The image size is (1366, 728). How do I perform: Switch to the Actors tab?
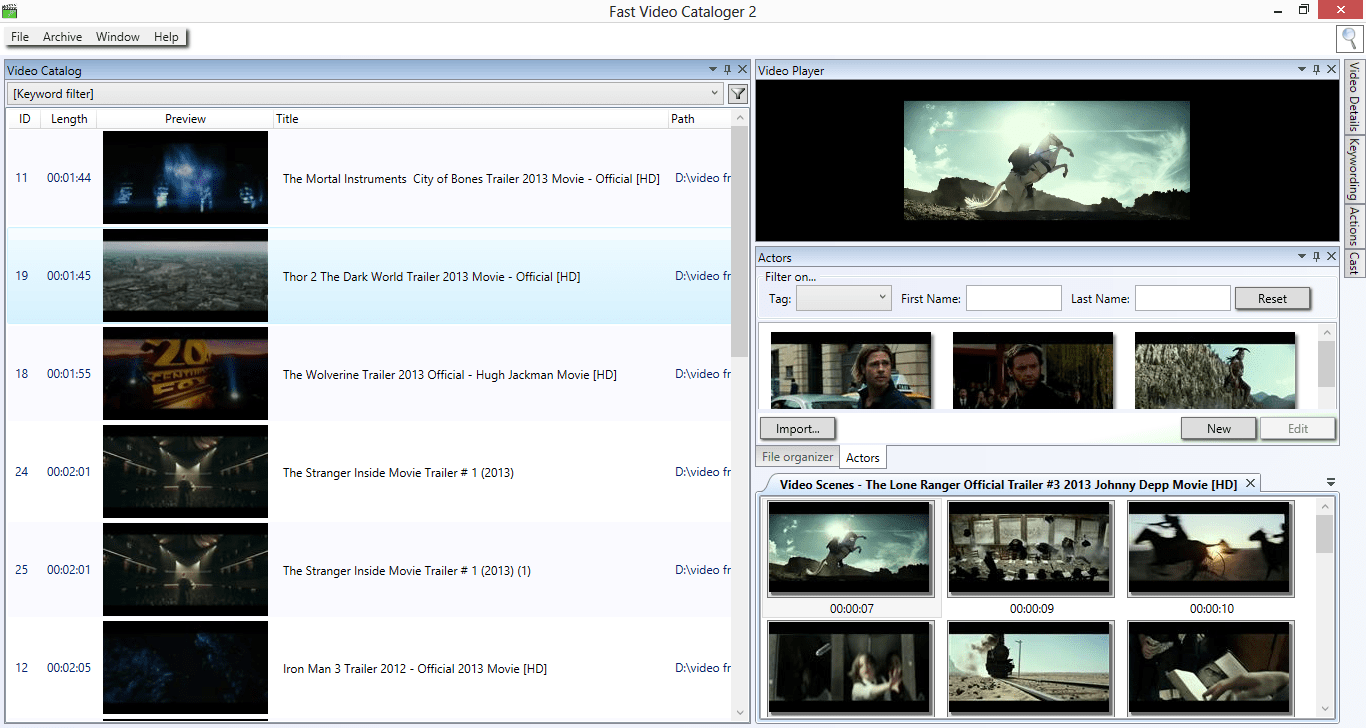tap(863, 457)
